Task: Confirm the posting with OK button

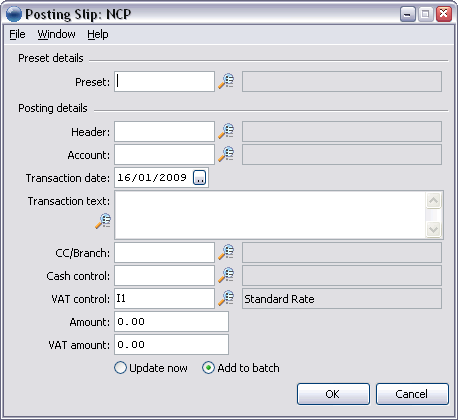Action: coord(333,394)
